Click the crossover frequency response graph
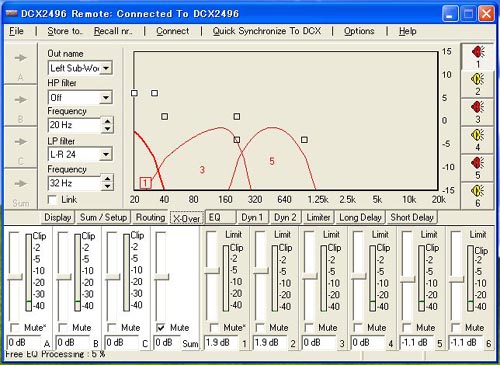This screenshot has height=365, width=500. (x=286, y=121)
